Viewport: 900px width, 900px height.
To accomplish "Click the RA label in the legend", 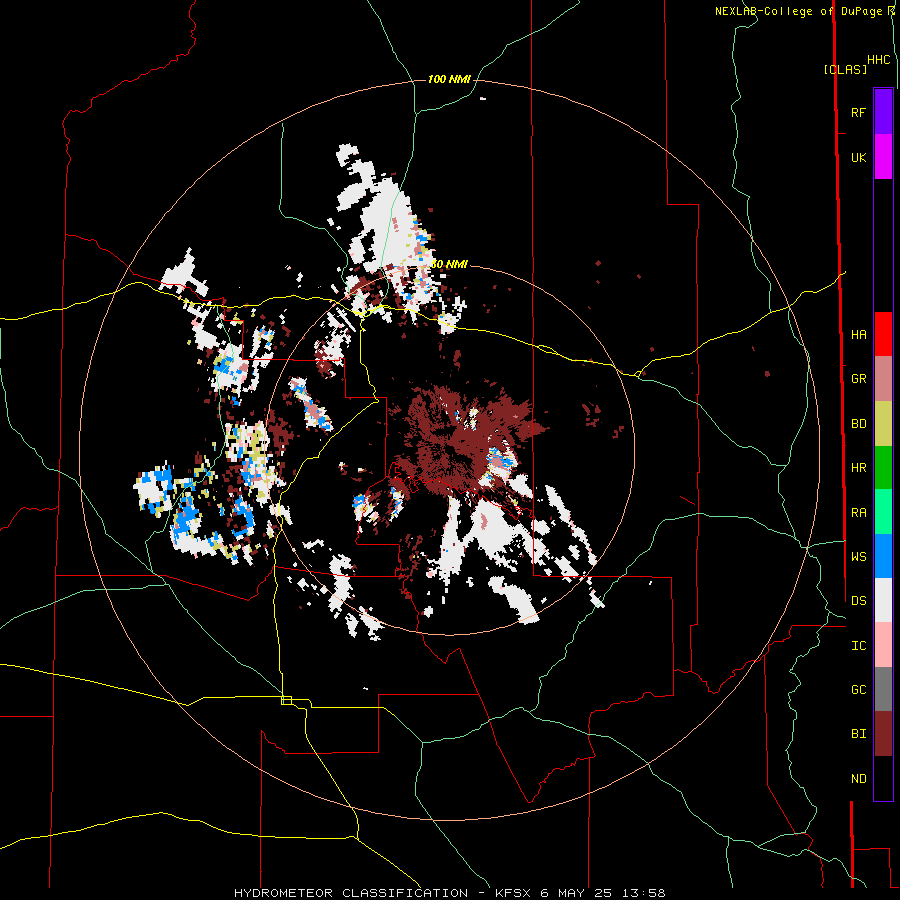I will point(858,513).
